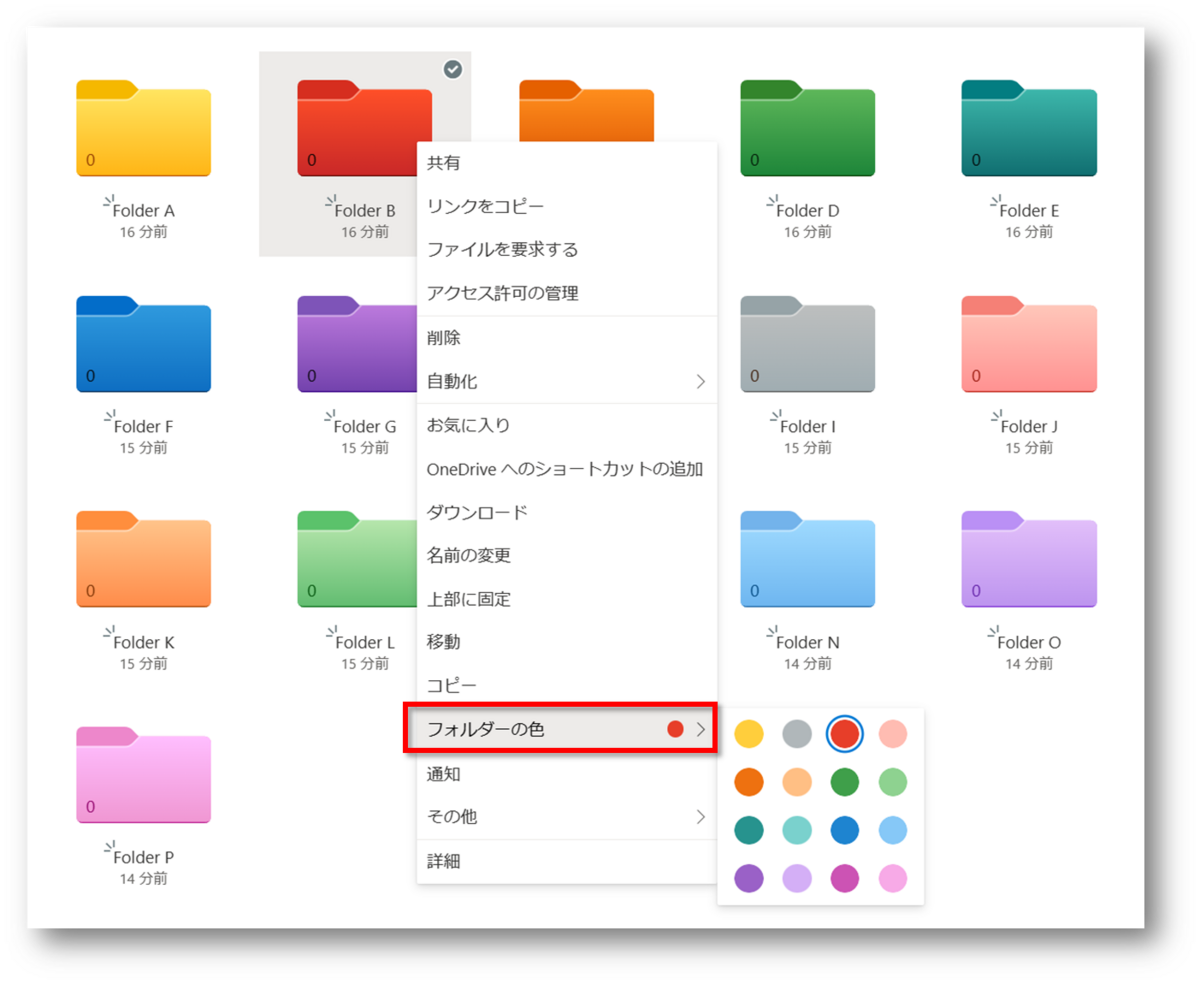Select リンクをコピー menu entry
This screenshot has width=1200, height=984.
567,206
